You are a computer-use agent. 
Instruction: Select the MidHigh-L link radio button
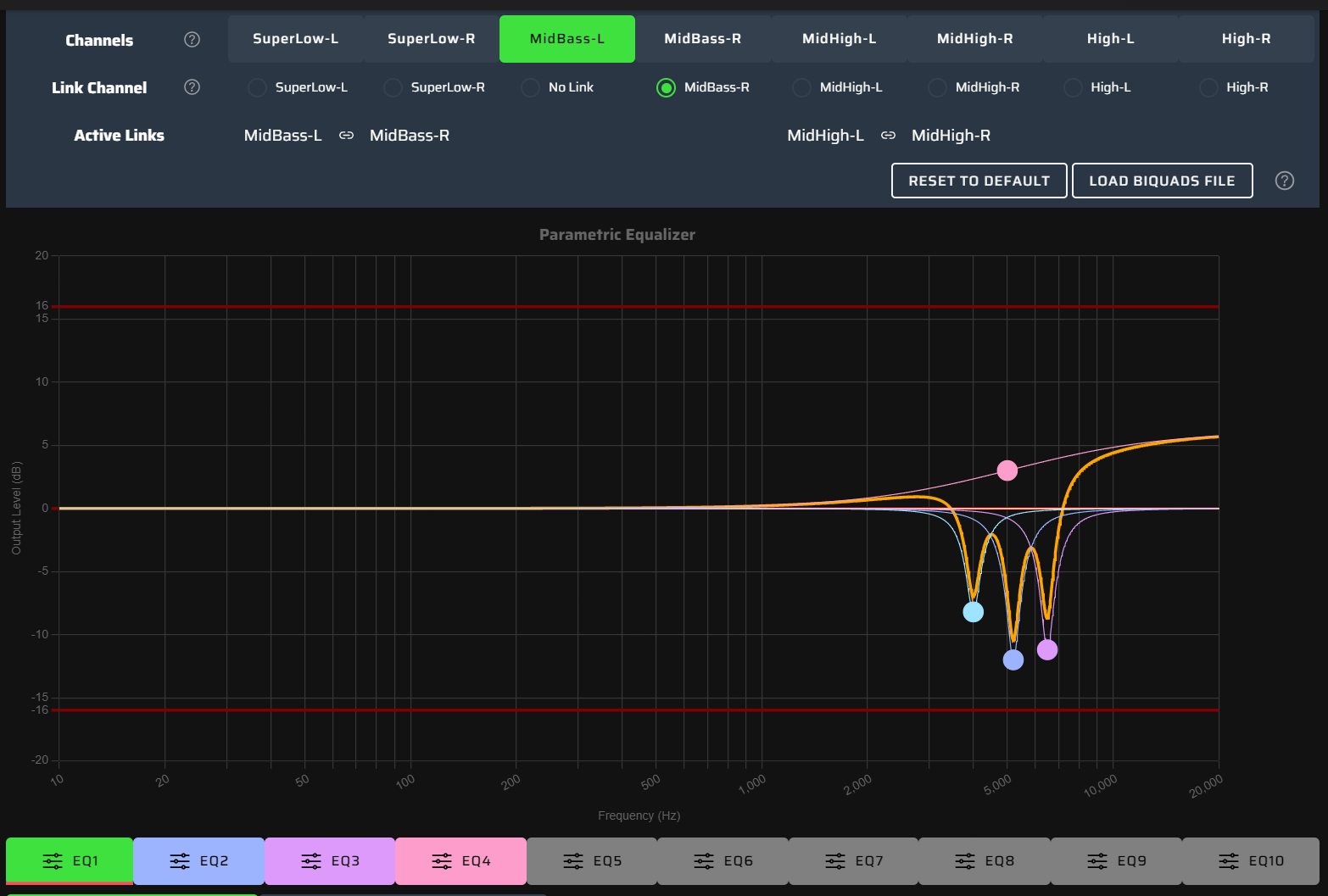[801, 88]
